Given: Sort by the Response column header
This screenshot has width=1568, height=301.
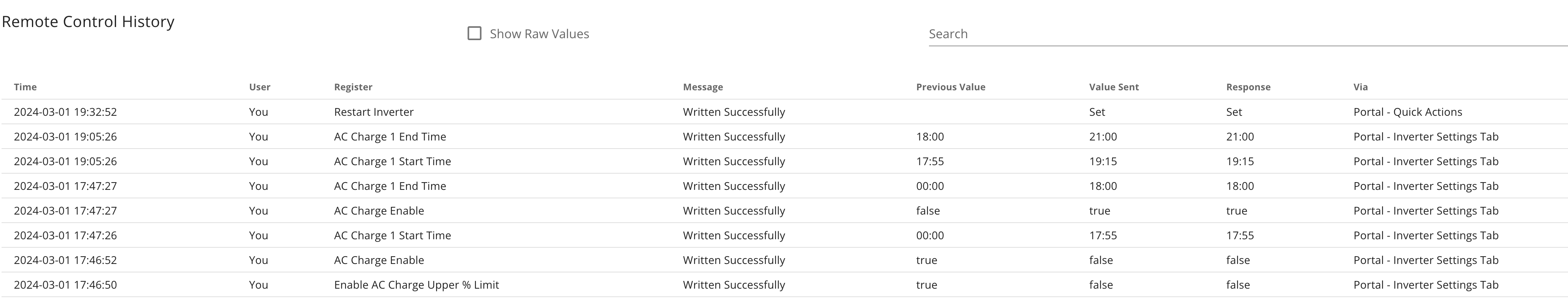Looking at the screenshot, I should click(1248, 87).
